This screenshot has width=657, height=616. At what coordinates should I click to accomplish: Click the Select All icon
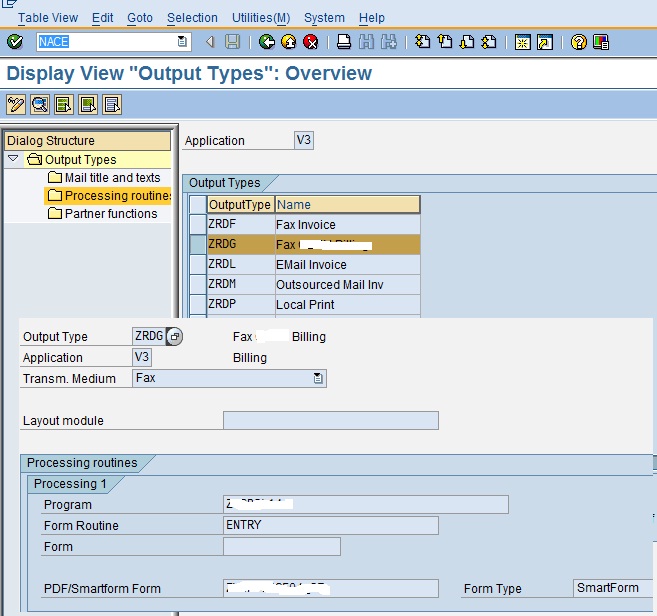click(64, 104)
